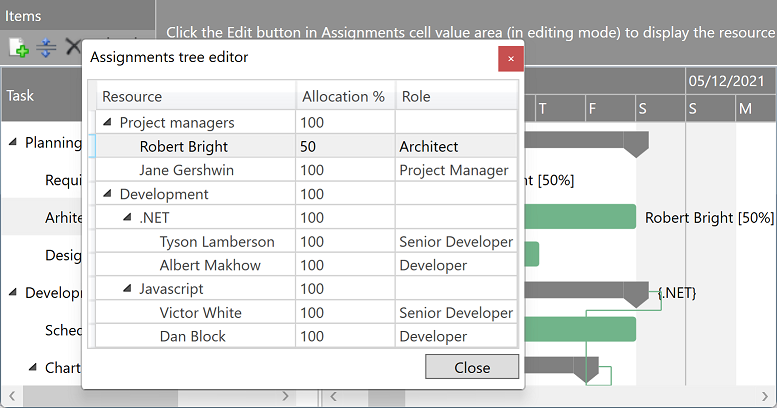Collapse the Project managers group
777x408 pixels.
tap(106, 123)
